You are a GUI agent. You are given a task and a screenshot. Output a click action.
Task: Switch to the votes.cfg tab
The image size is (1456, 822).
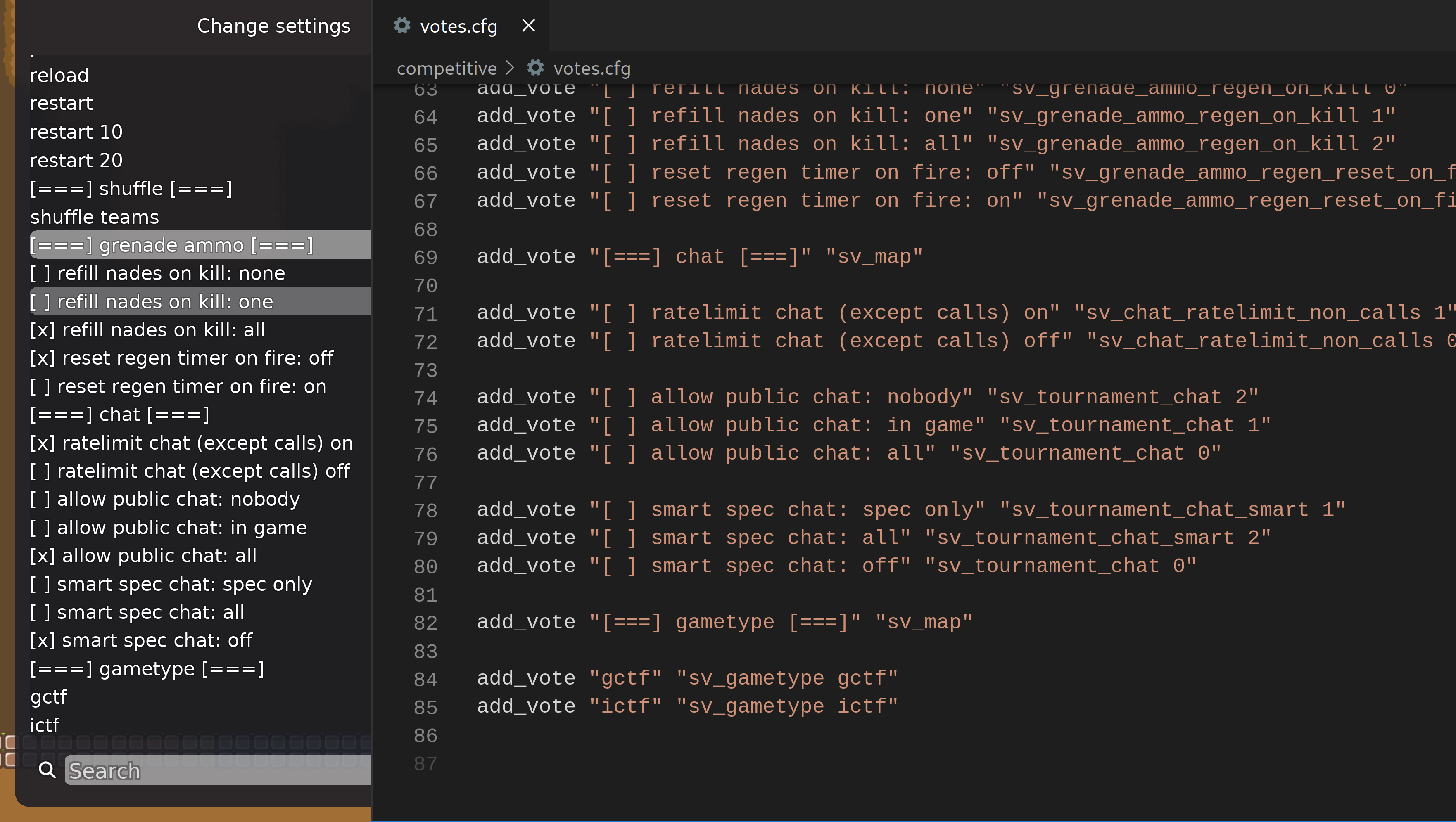point(458,26)
